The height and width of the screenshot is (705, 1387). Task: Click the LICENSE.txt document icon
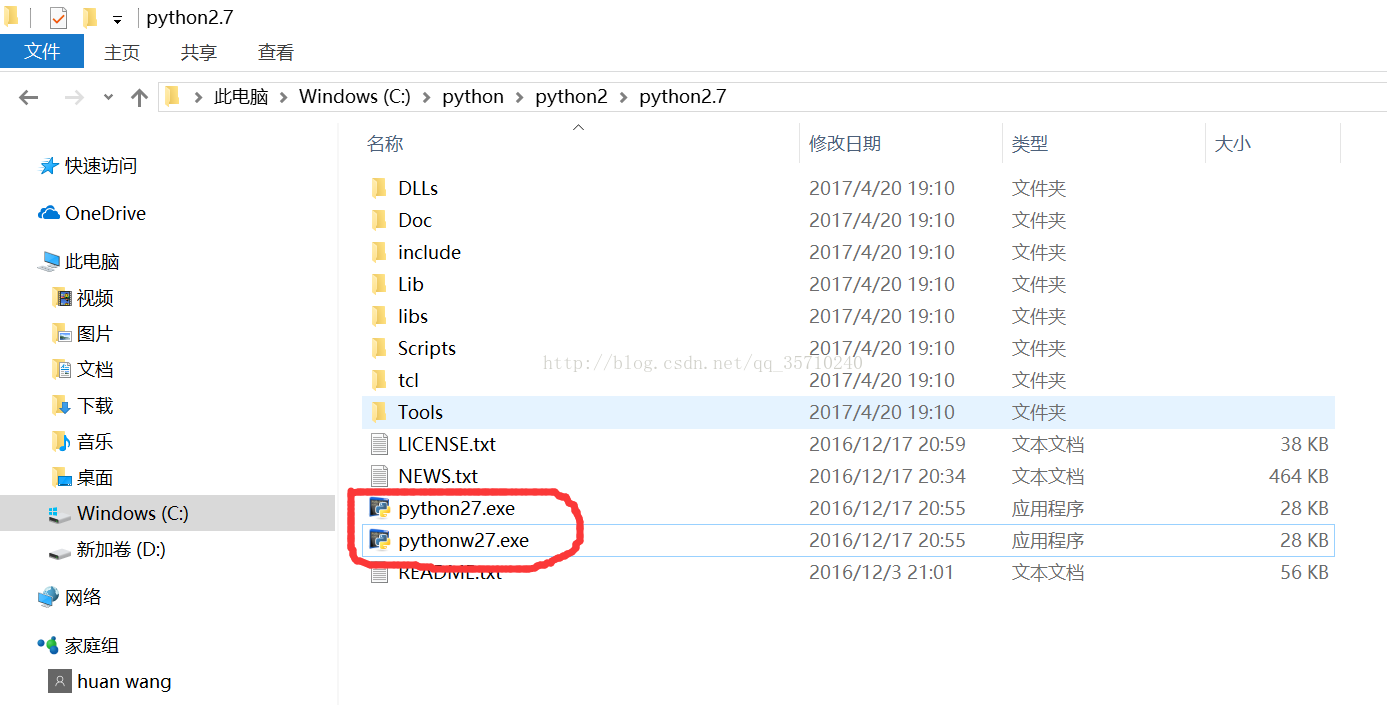pyautogui.click(x=379, y=444)
